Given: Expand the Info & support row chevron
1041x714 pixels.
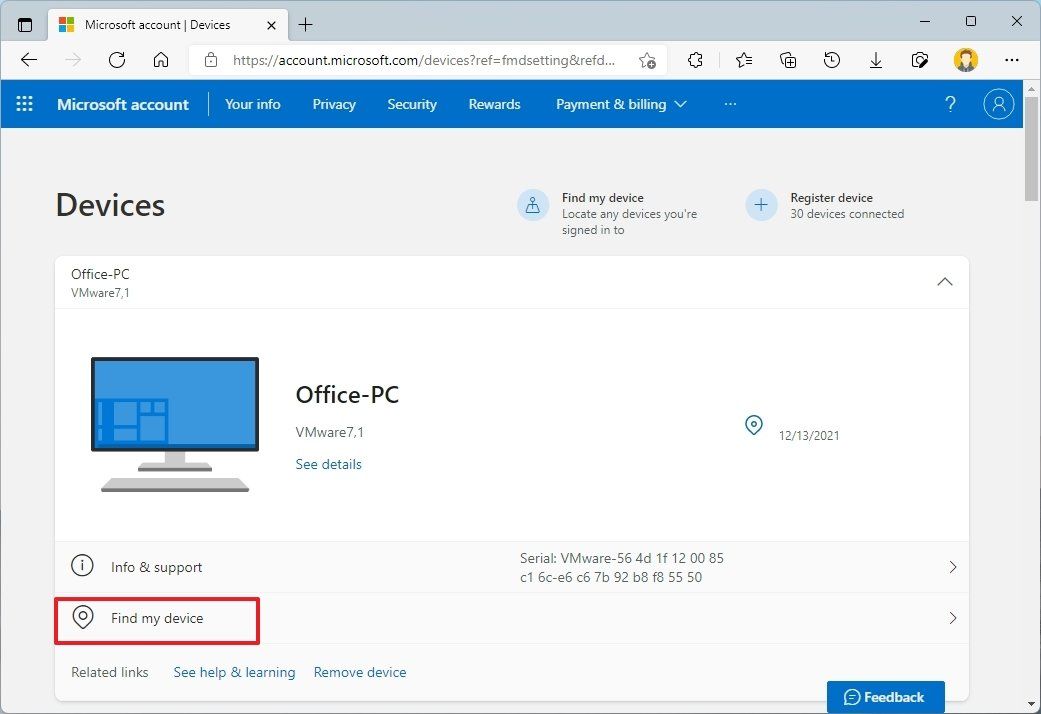Looking at the screenshot, I should click(x=952, y=565).
